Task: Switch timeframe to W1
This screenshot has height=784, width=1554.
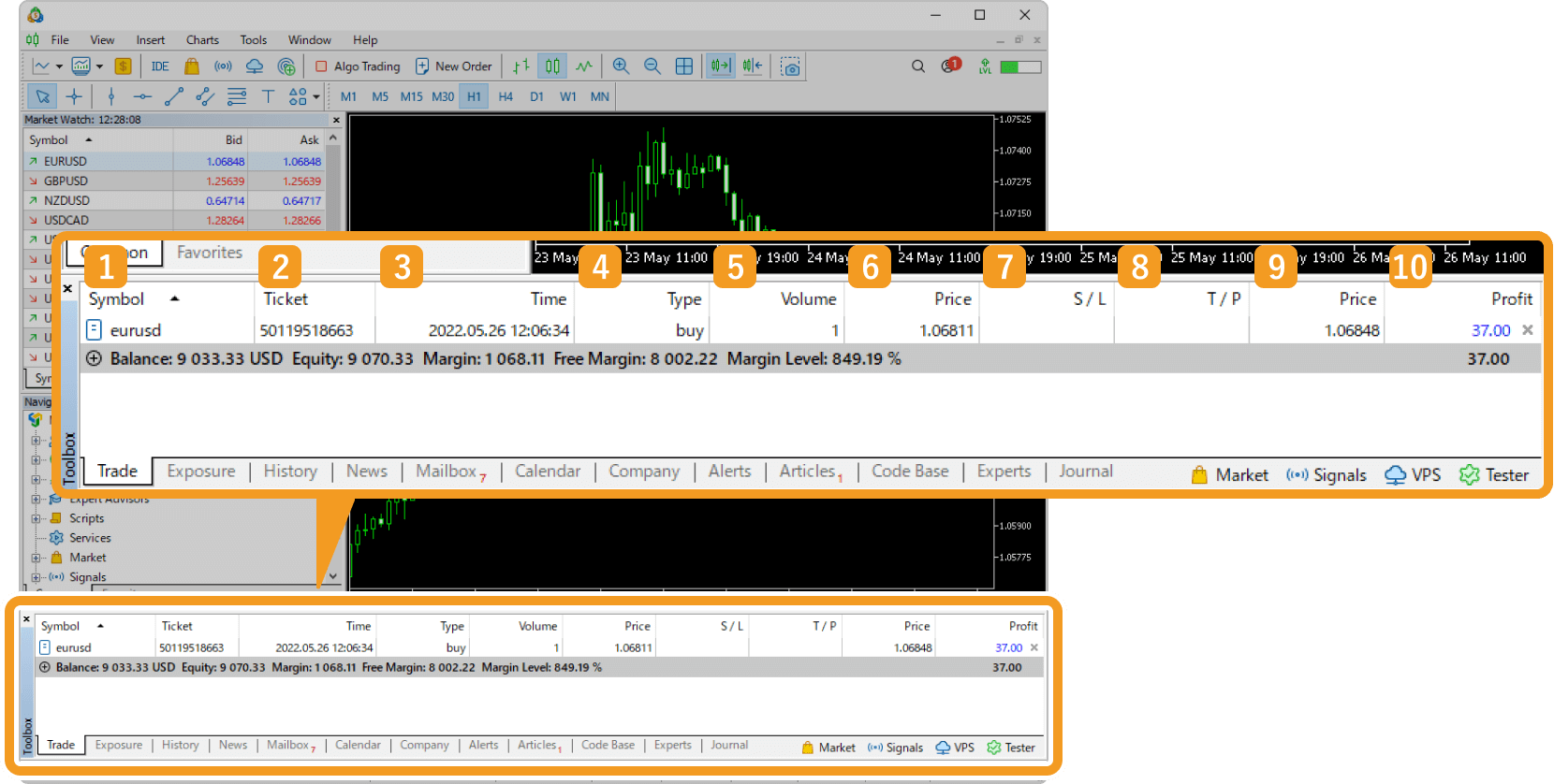Action: tap(568, 96)
